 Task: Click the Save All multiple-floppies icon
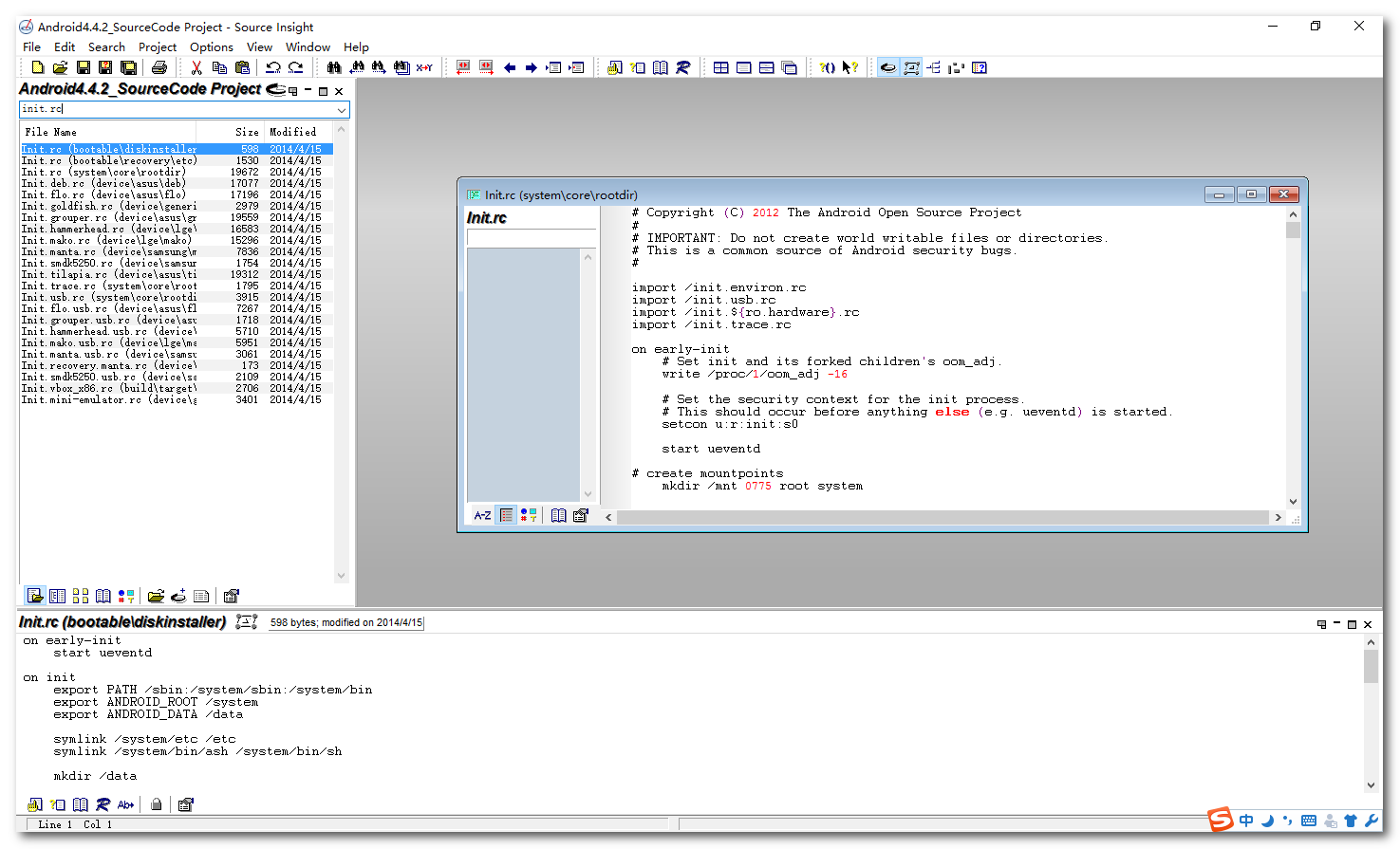pos(128,67)
